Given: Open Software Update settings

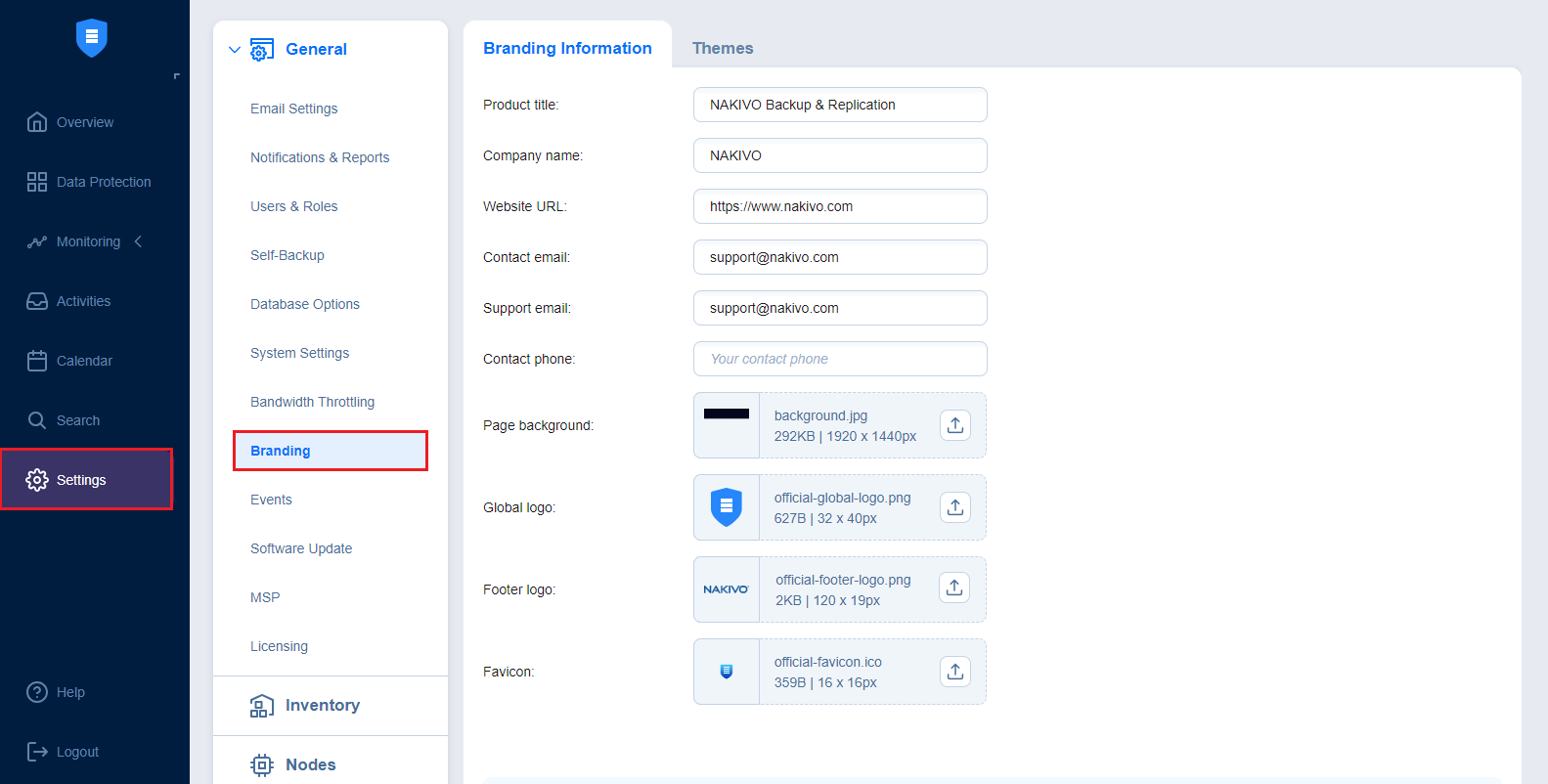Looking at the screenshot, I should coord(301,548).
